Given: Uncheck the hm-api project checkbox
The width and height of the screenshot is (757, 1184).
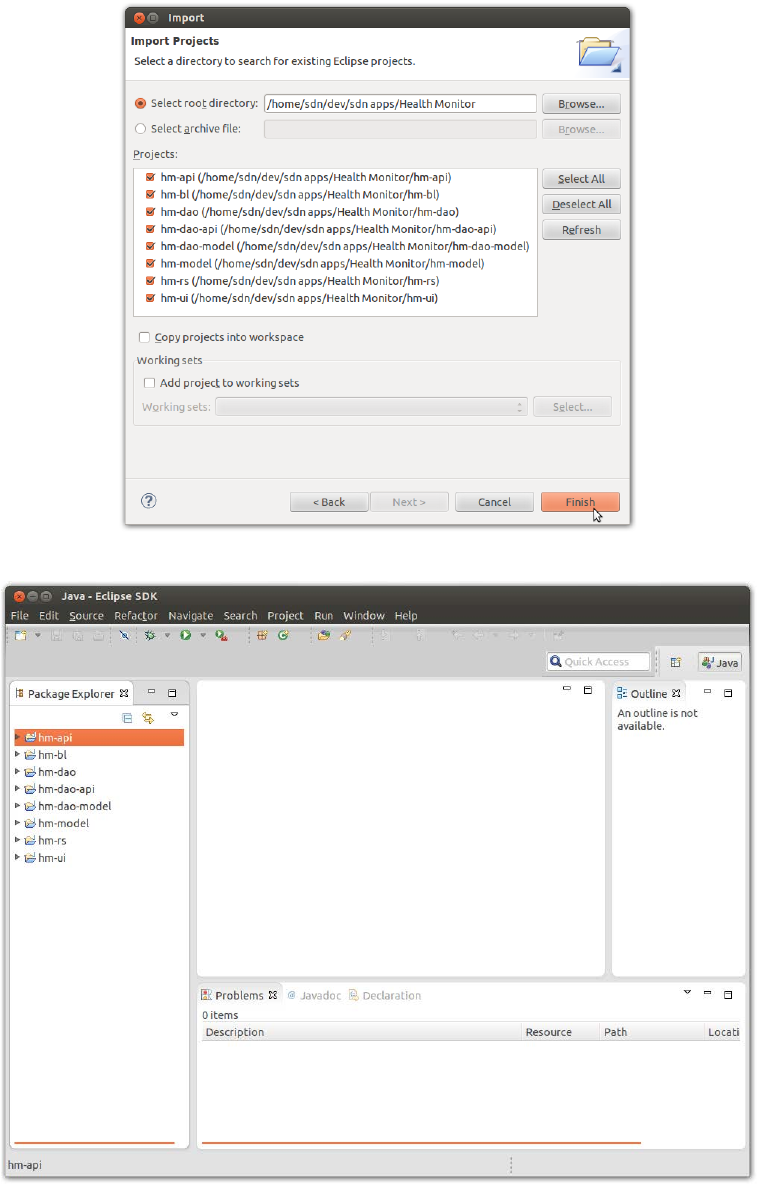Looking at the screenshot, I should click(150, 177).
